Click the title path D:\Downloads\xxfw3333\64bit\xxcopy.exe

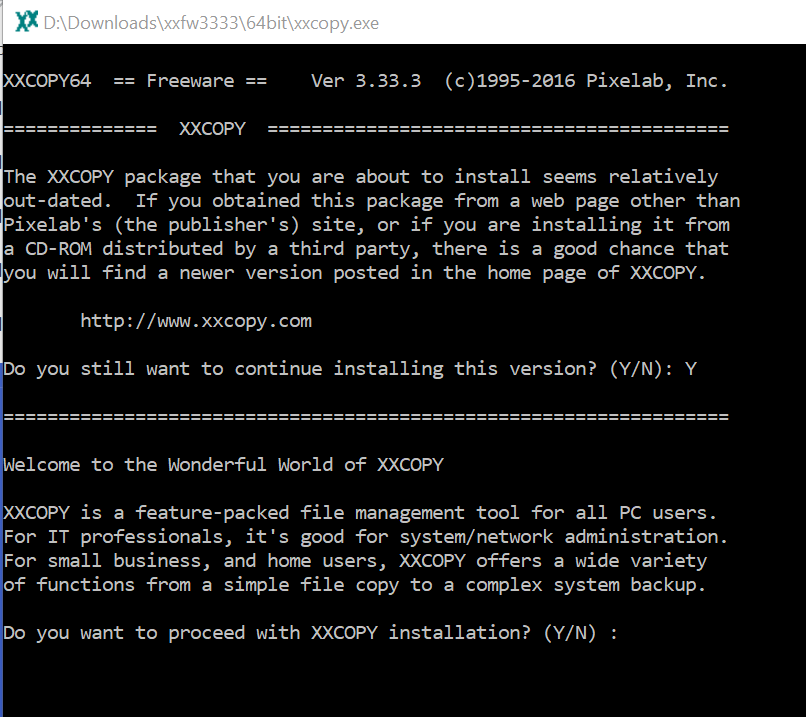pyautogui.click(x=211, y=23)
